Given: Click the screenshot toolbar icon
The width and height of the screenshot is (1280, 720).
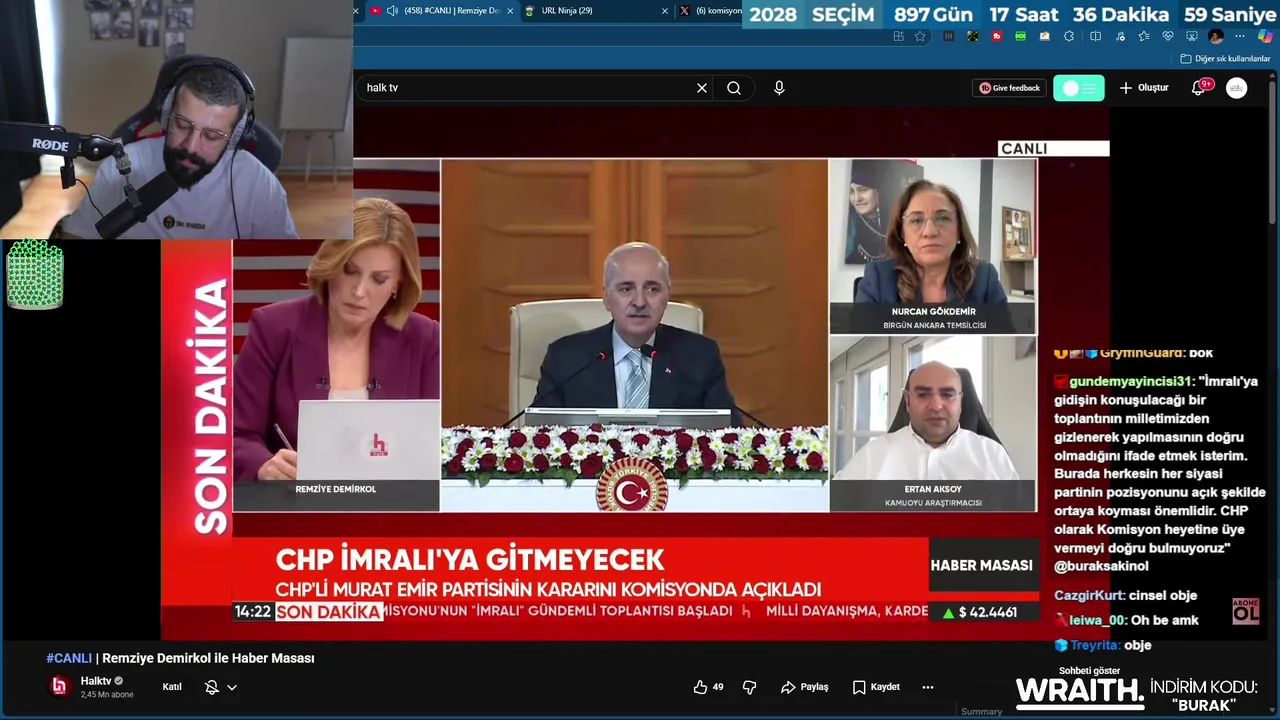Looking at the screenshot, I should 1191,36.
